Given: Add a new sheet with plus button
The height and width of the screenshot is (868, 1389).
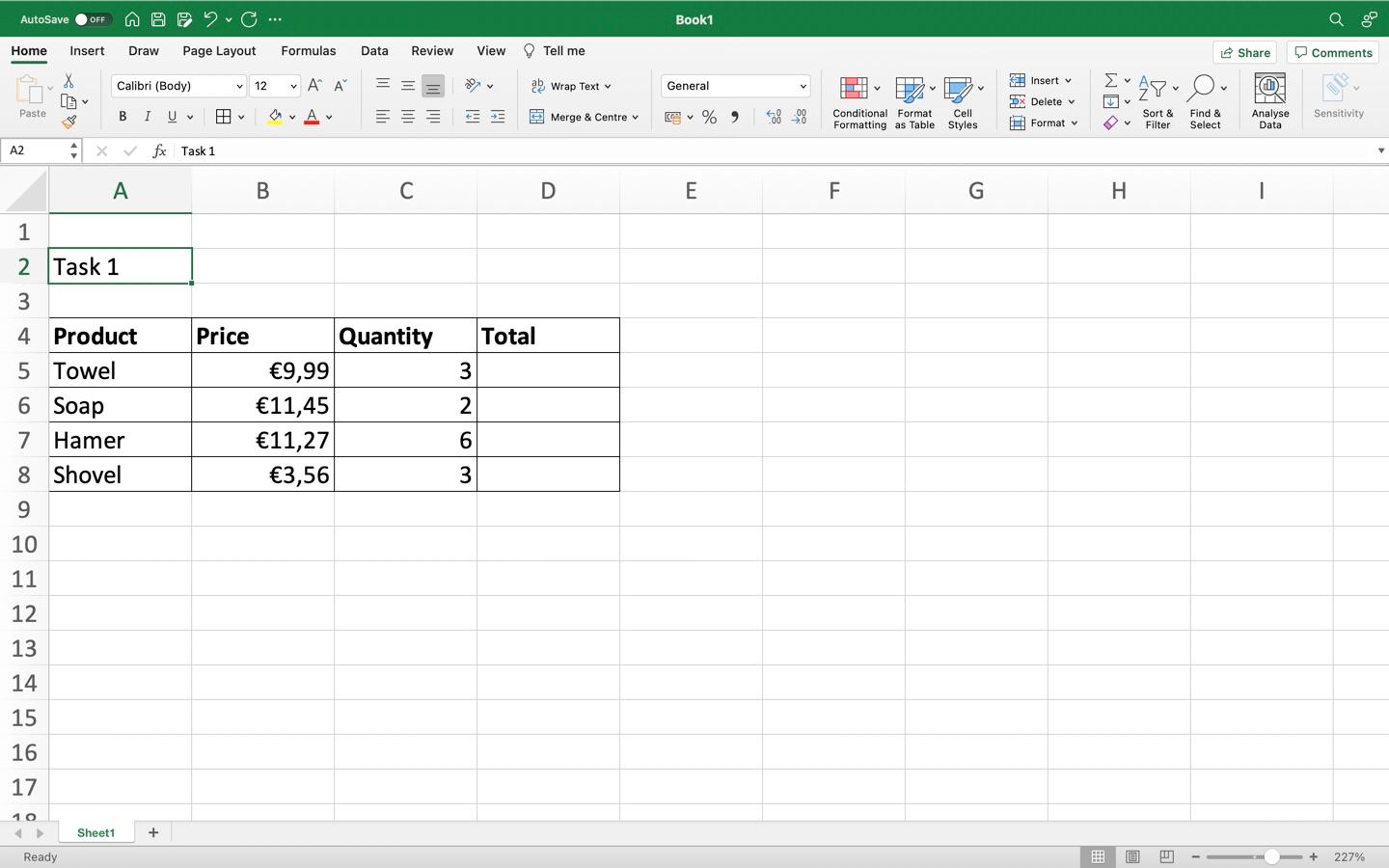Looking at the screenshot, I should tap(153, 832).
